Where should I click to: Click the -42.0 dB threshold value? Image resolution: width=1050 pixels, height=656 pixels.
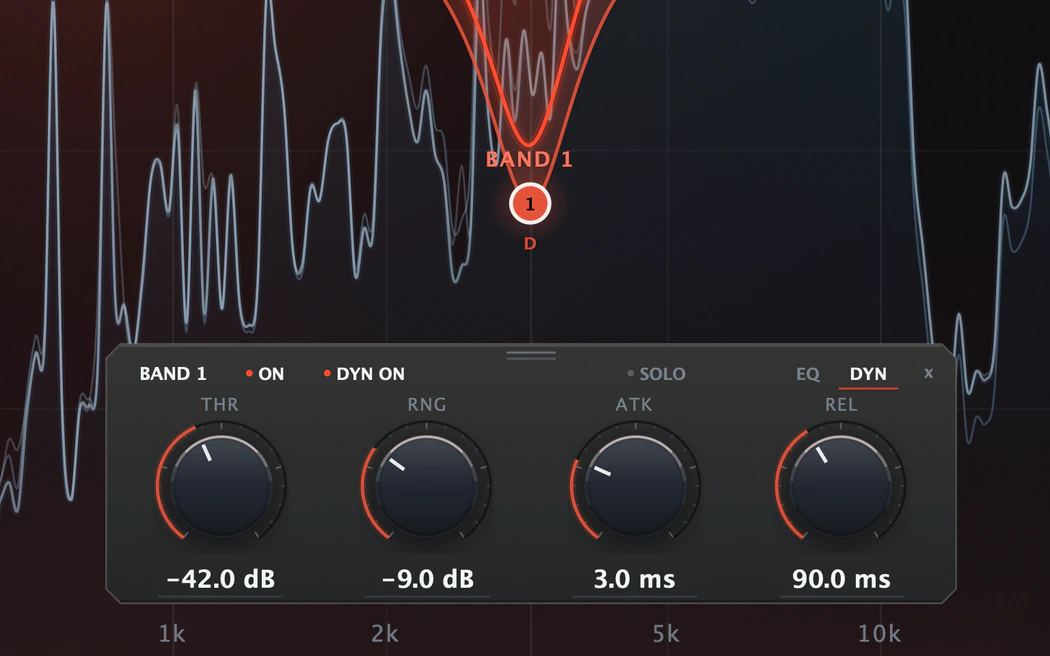pyautogui.click(x=220, y=578)
